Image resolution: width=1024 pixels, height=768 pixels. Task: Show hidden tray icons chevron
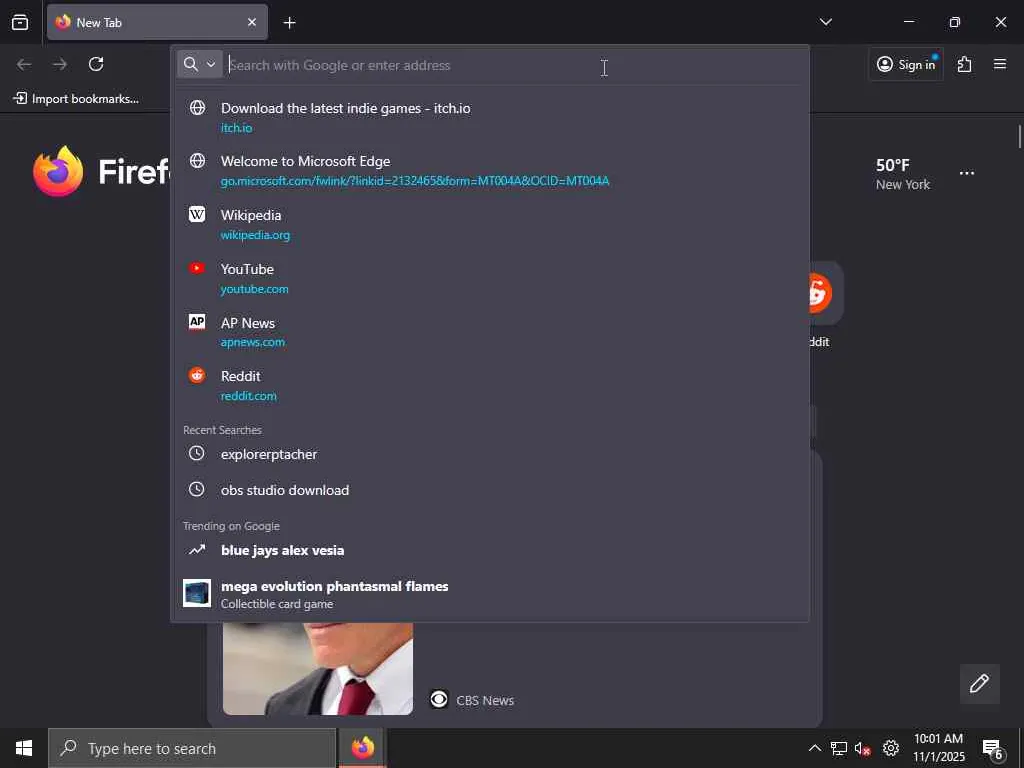pyautogui.click(x=814, y=748)
